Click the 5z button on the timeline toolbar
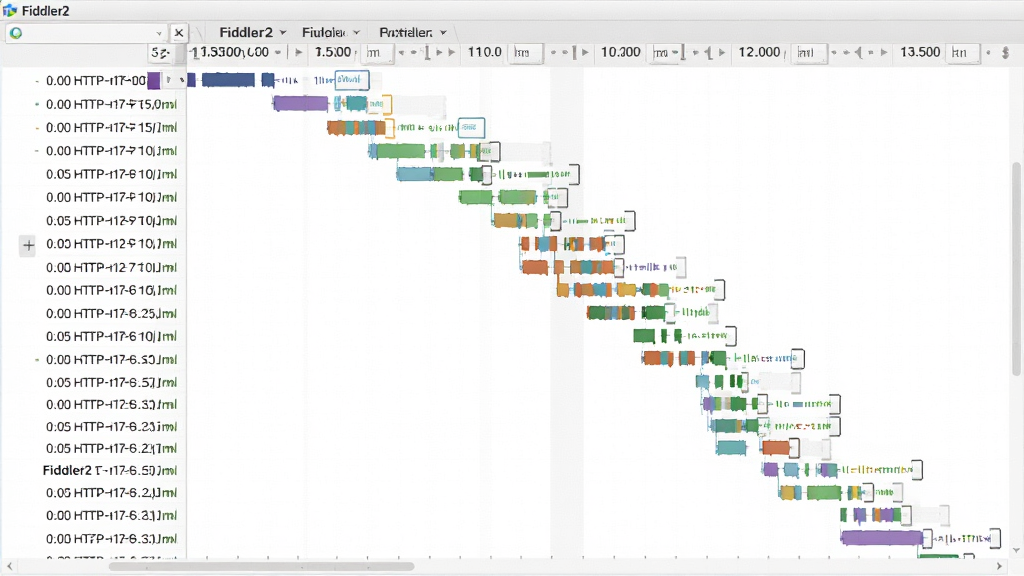The image size is (1024, 576). [161, 53]
